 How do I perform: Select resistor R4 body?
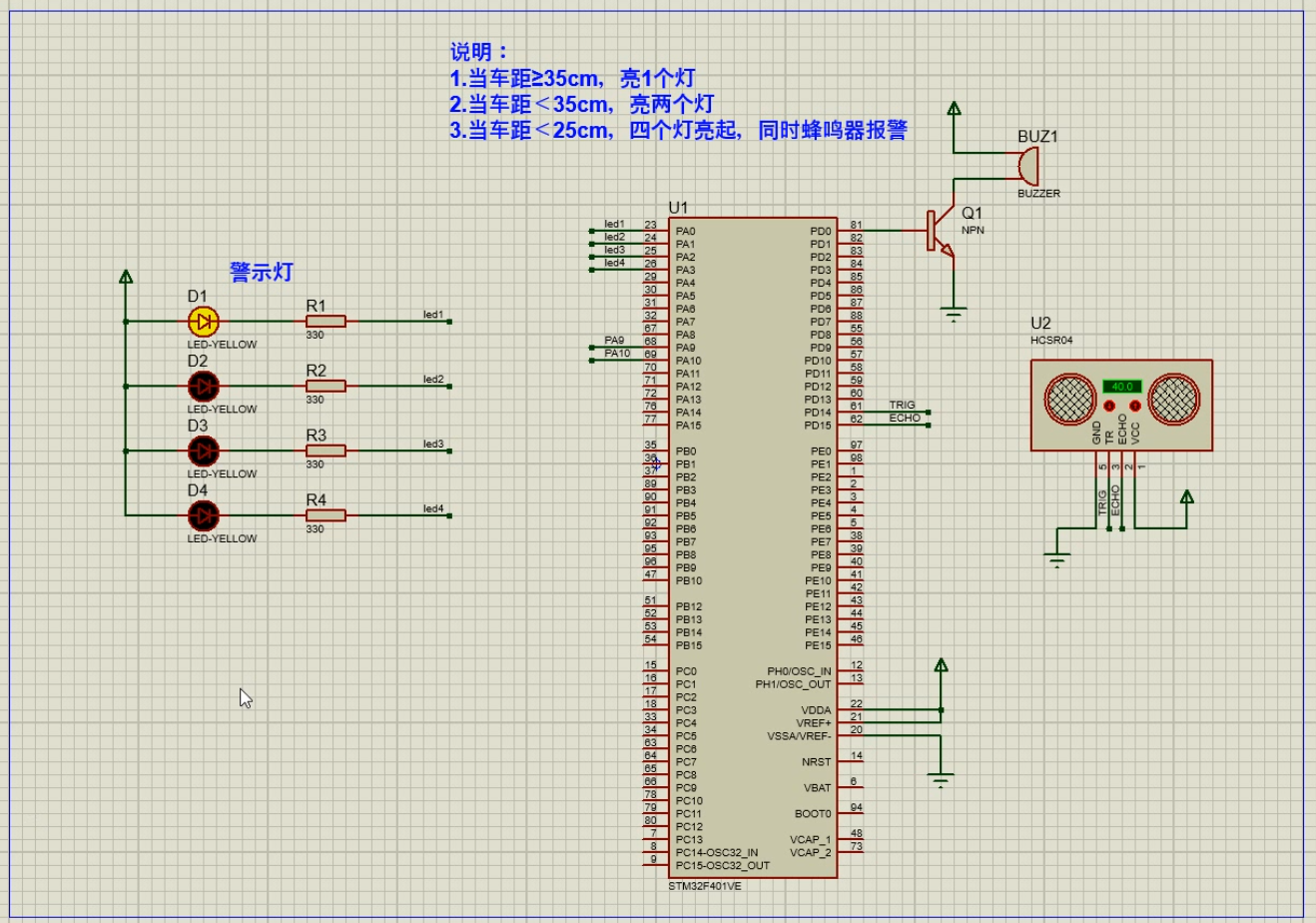coord(326,515)
